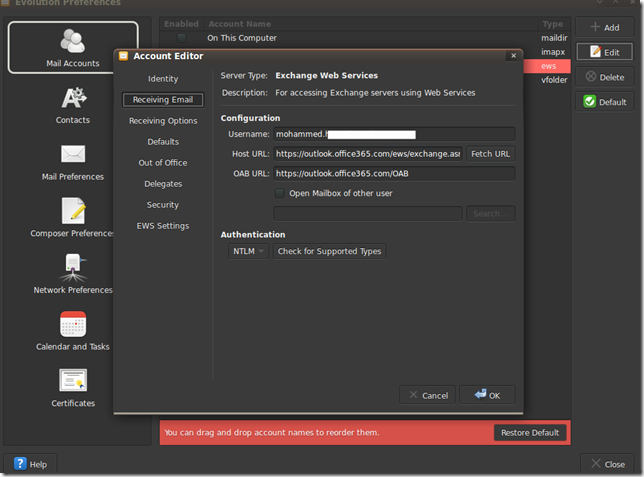Set account as Default
The width and height of the screenshot is (644, 477).
point(605,101)
